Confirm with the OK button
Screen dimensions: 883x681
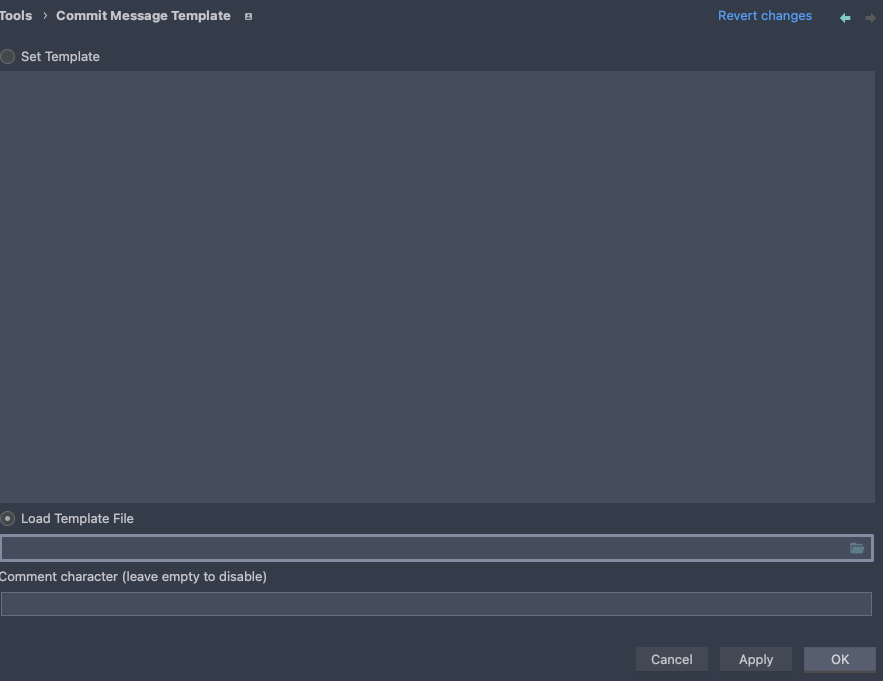[x=840, y=659]
